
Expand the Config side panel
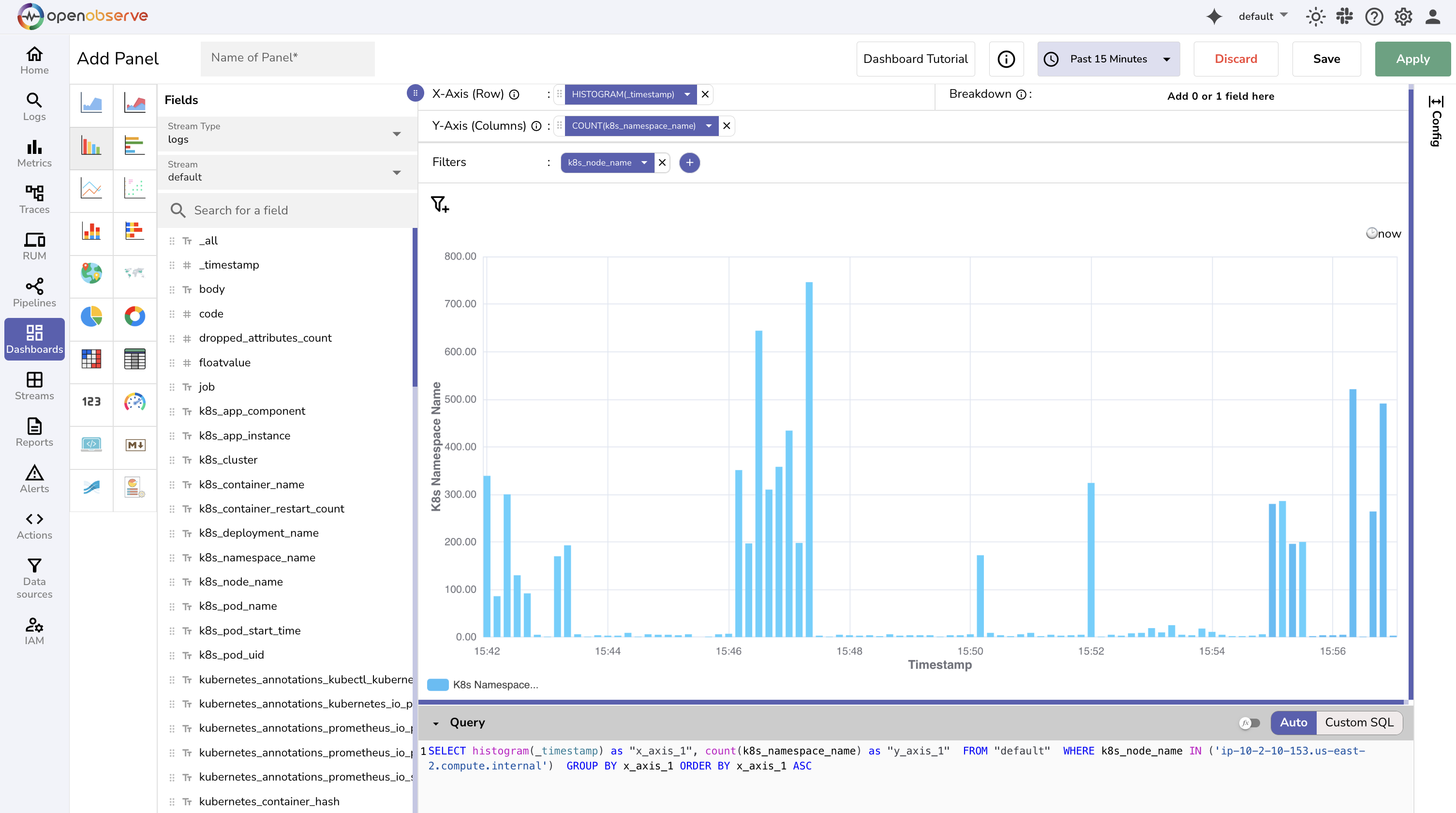pyautogui.click(x=1436, y=120)
